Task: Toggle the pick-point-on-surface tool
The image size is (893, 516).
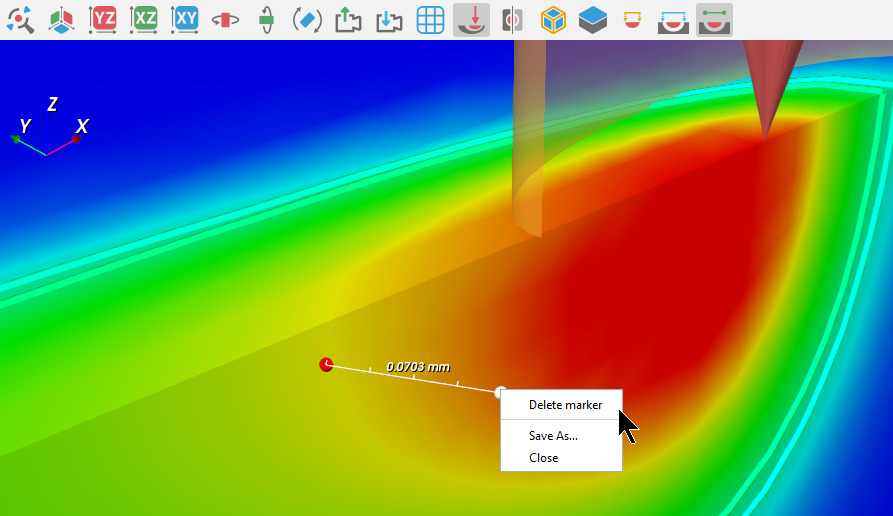Action: point(472,20)
